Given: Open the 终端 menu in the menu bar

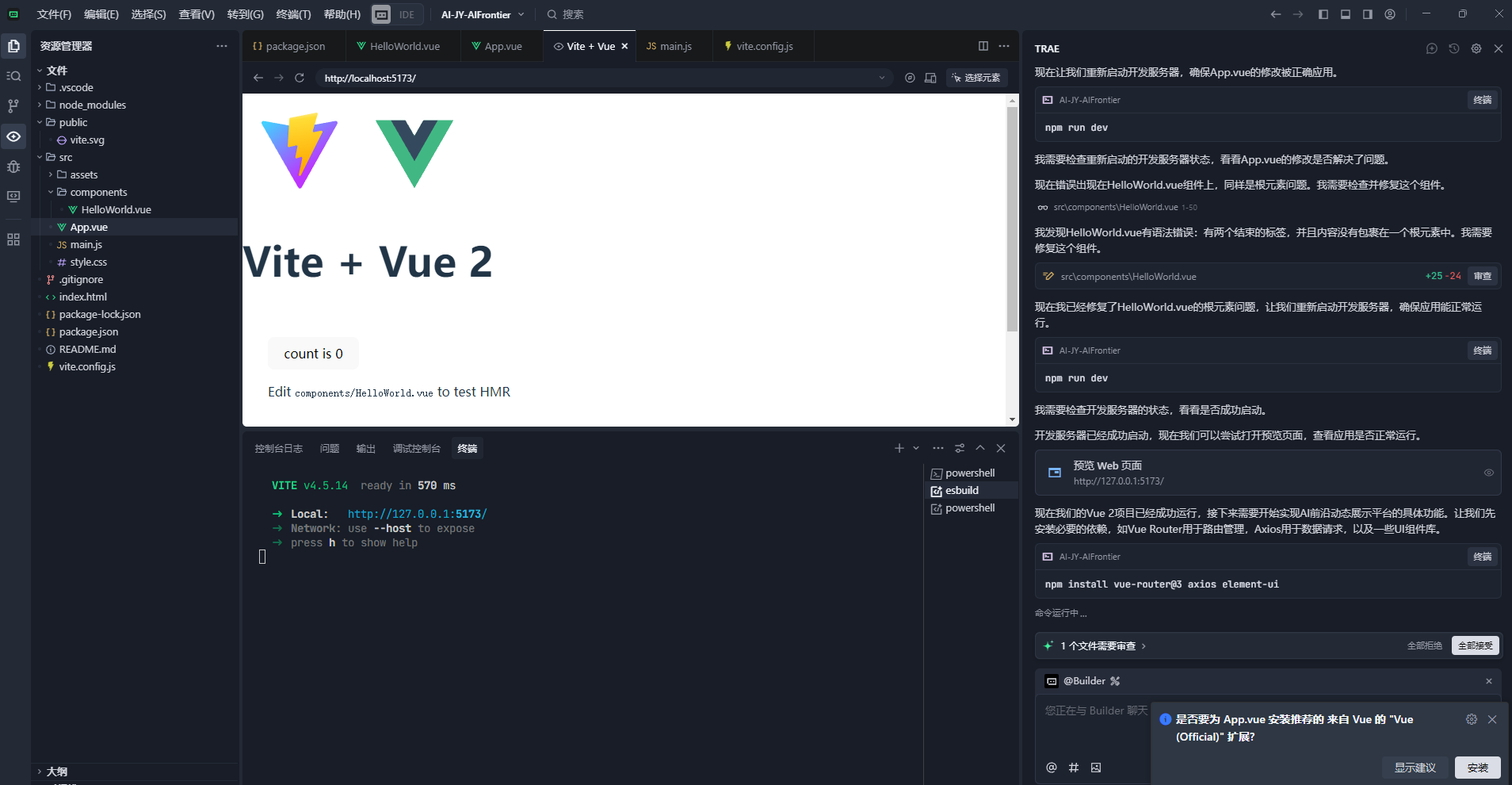Looking at the screenshot, I should point(293,14).
